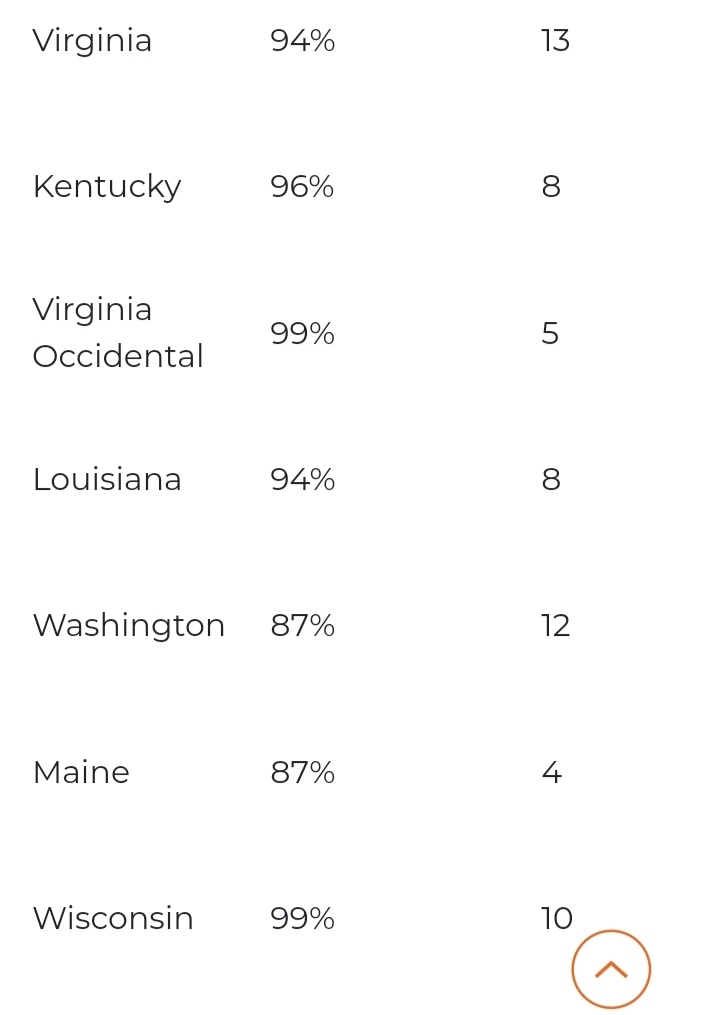Click the orange scroll-to-top arrow button
720x1015 pixels.
611,969
